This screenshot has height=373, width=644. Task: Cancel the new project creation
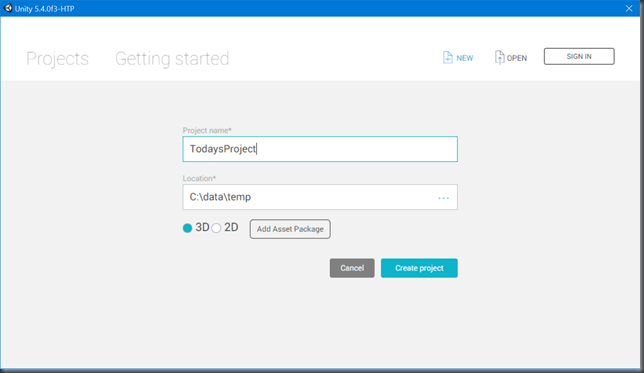pos(352,268)
